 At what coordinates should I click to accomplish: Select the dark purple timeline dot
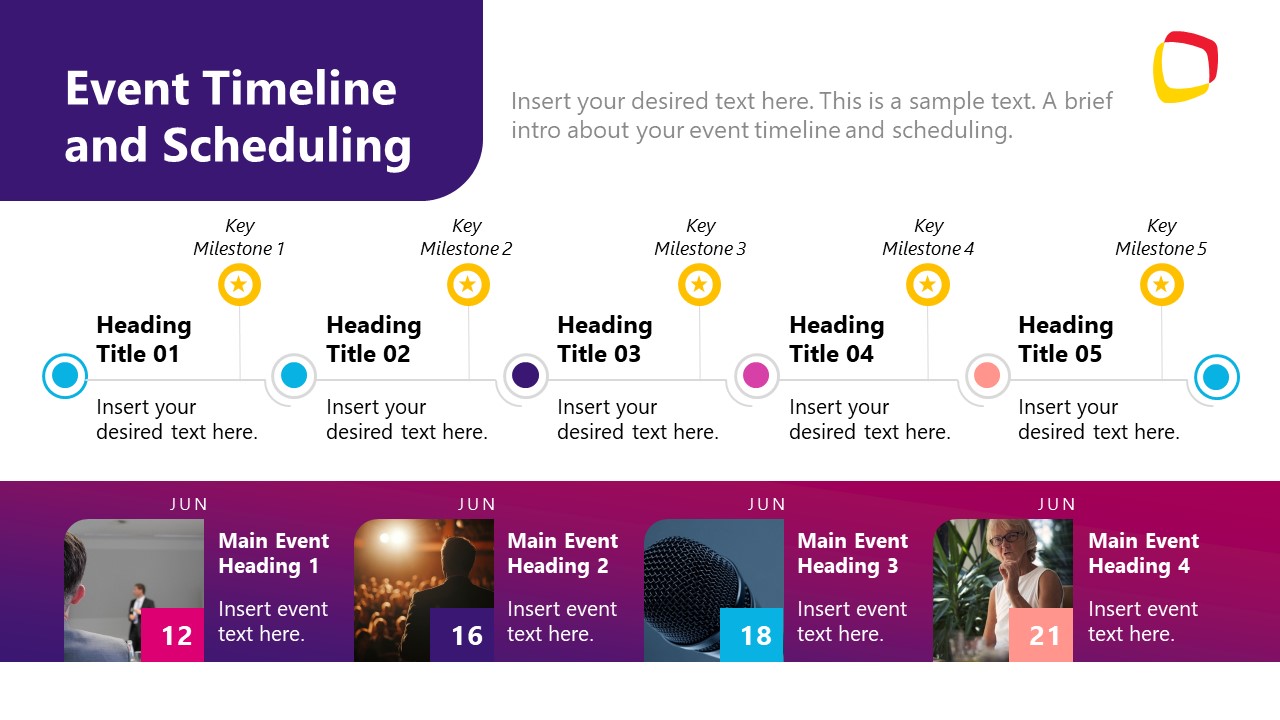tap(525, 375)
